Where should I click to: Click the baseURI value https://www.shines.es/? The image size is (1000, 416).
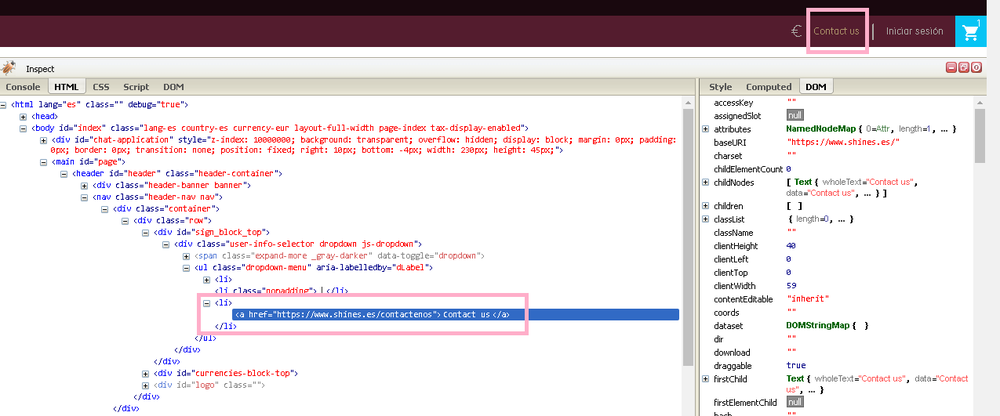[x=843, y=142]
